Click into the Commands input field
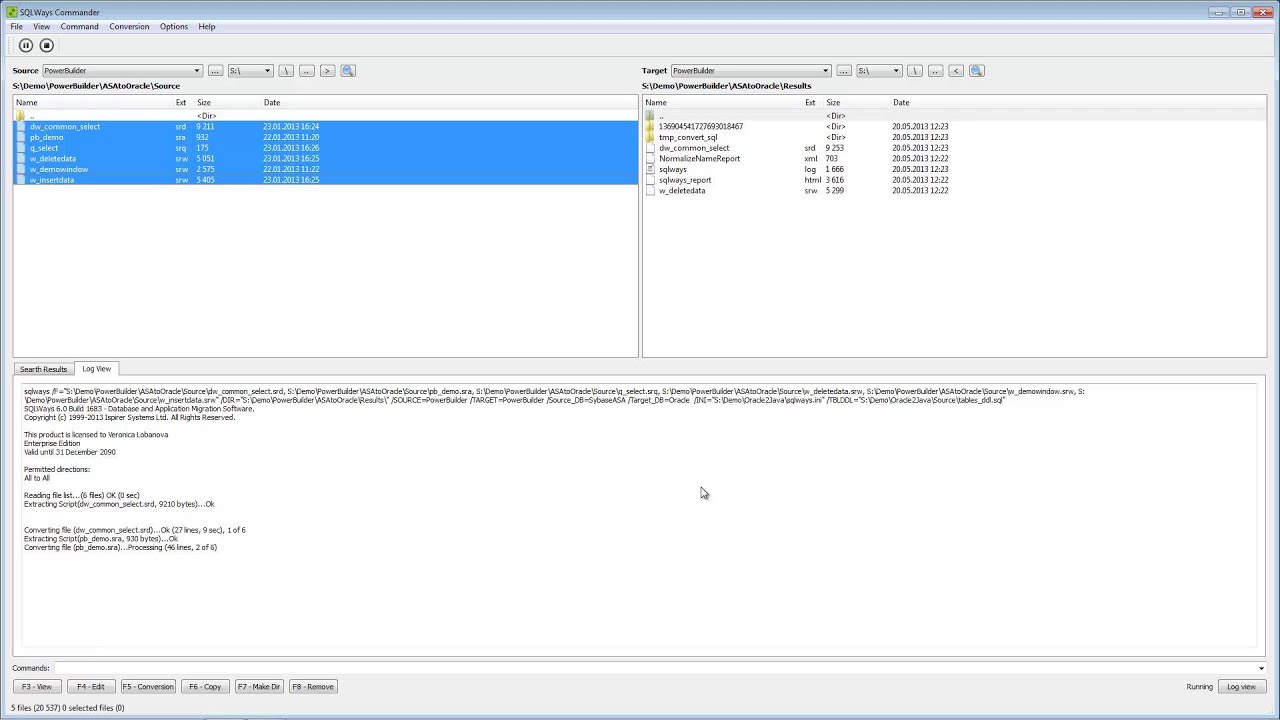 point(655,668)
